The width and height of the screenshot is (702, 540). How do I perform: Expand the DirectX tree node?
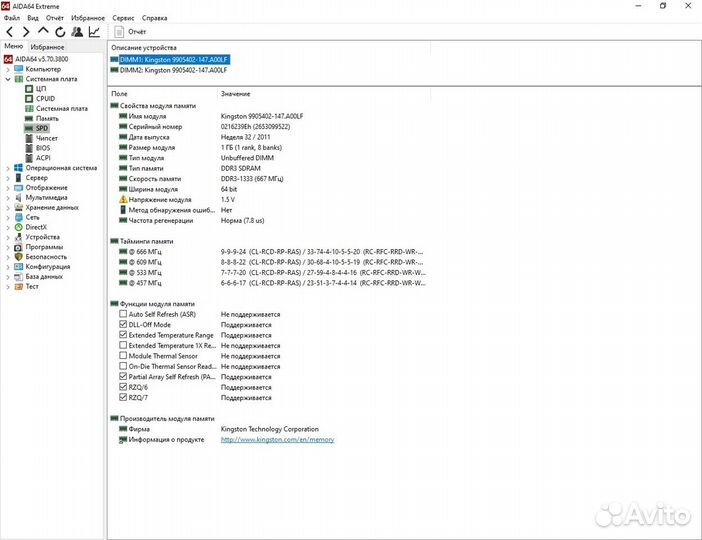[x=8, y=227]
